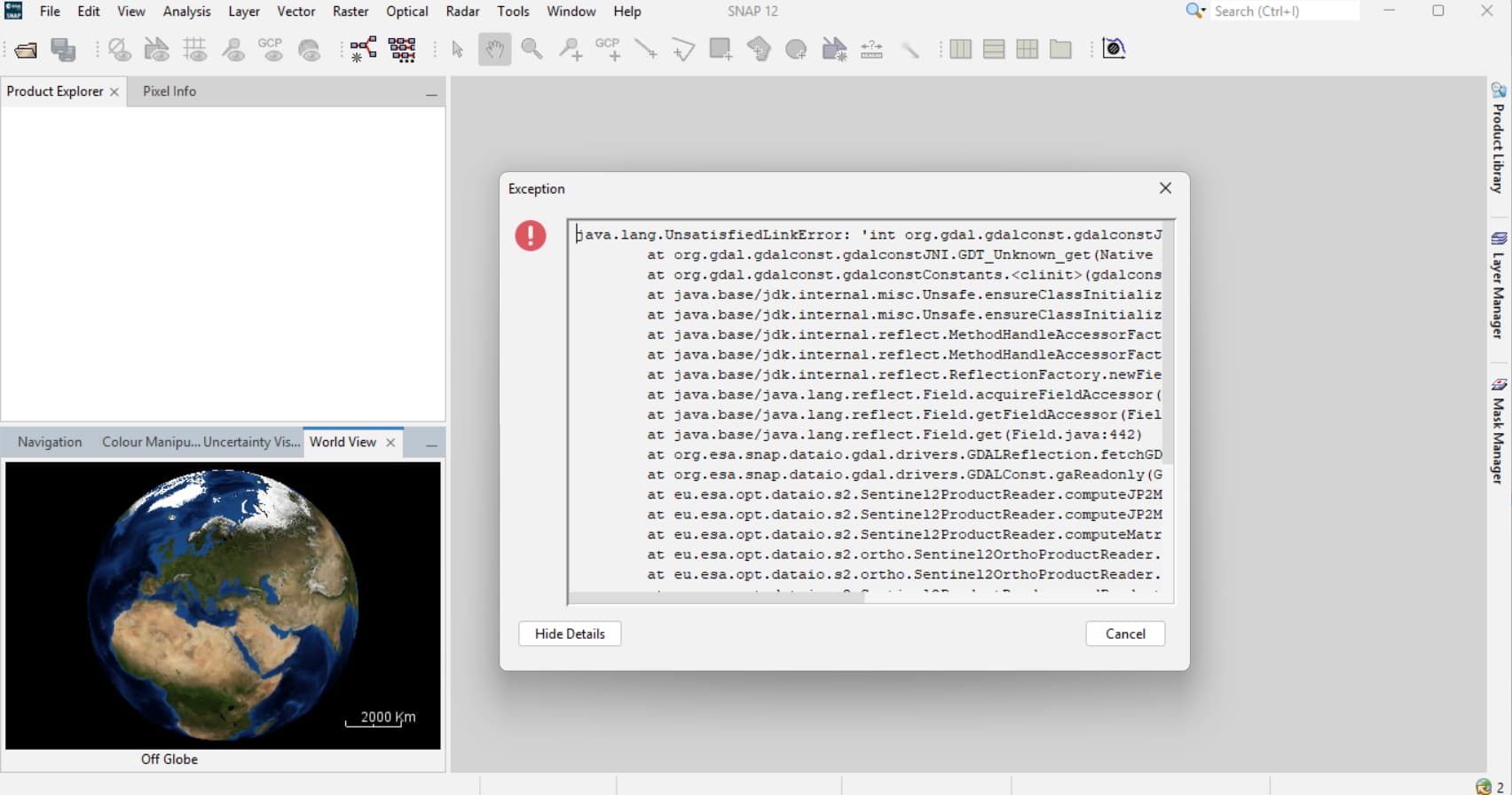Minimize the Product Explorer panel group
Screen dimensions: 1512x795
pos(431,93)
